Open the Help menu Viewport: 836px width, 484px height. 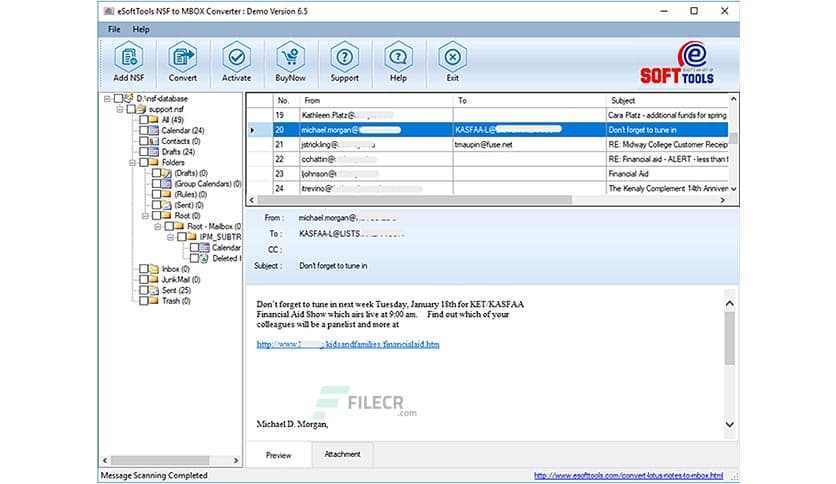click(141, 29)
